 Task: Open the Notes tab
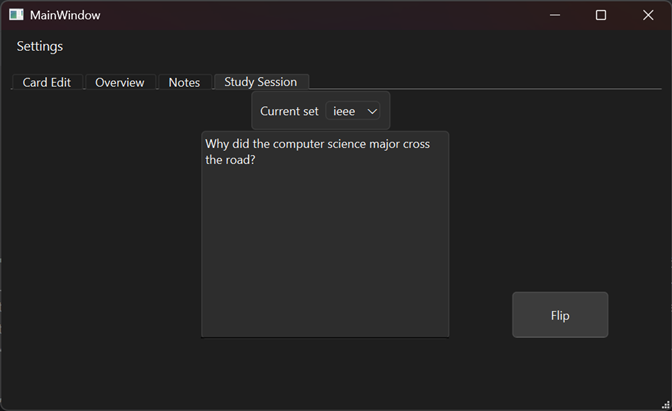click(184, 82)
